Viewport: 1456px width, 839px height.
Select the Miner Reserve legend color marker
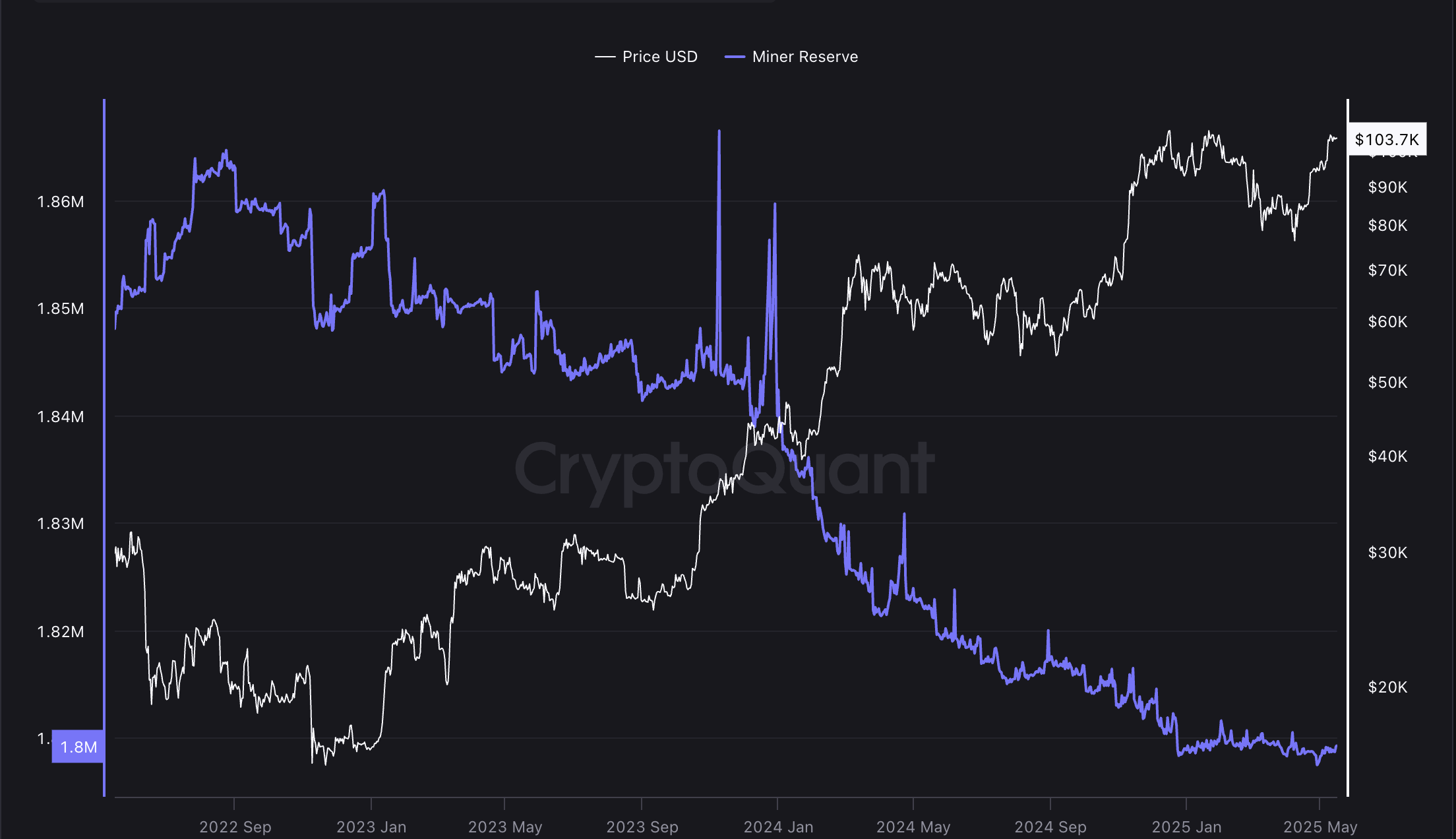point(734,57)
